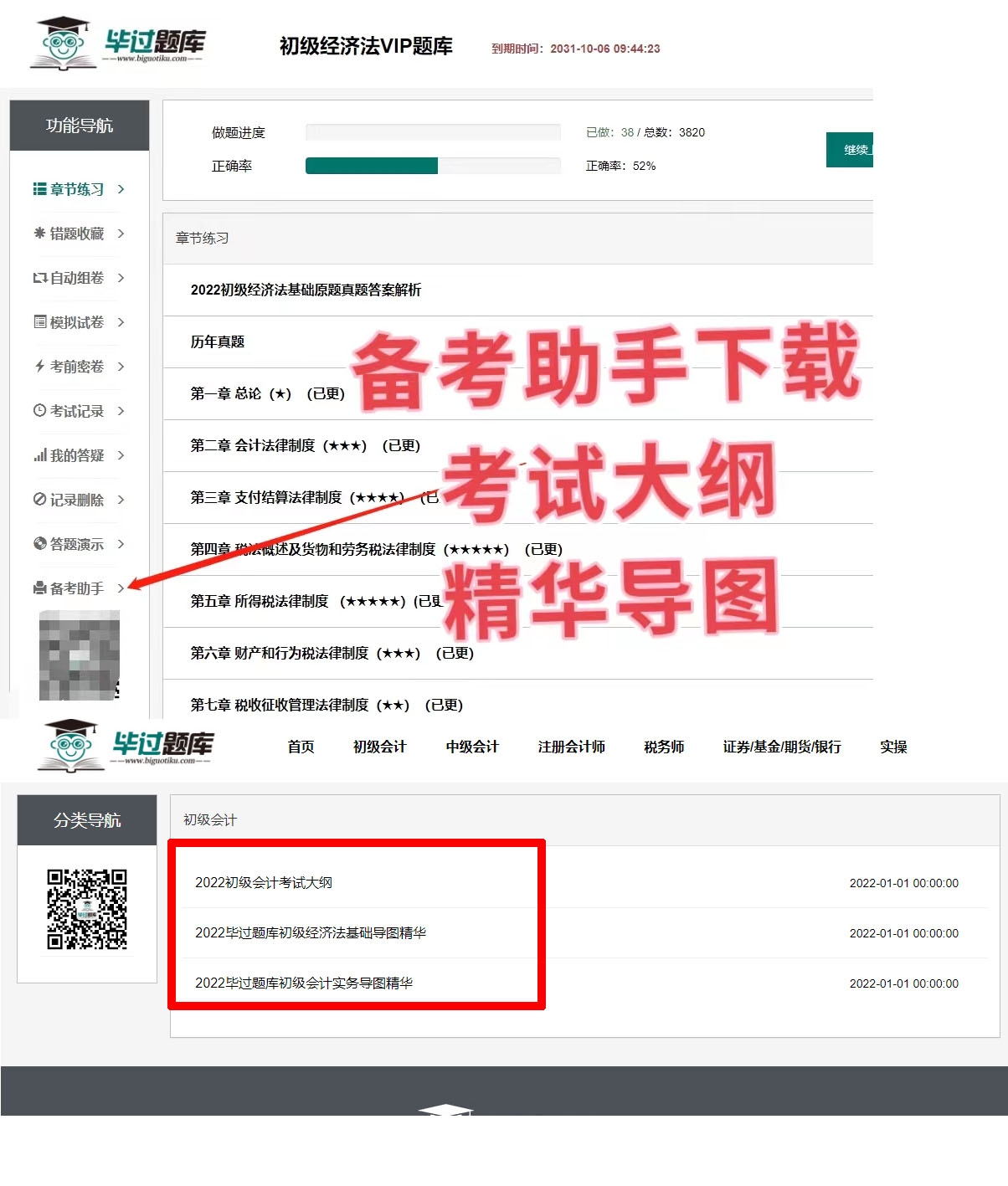Expand the 章节练习 sidebar chevron
This screenshot has height=1186, width=1008.
(121, 189)
